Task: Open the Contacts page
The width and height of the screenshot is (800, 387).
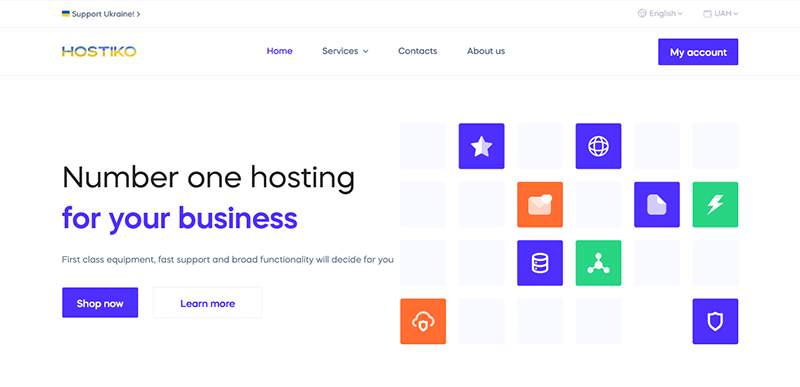Action: tap(417, 51)
